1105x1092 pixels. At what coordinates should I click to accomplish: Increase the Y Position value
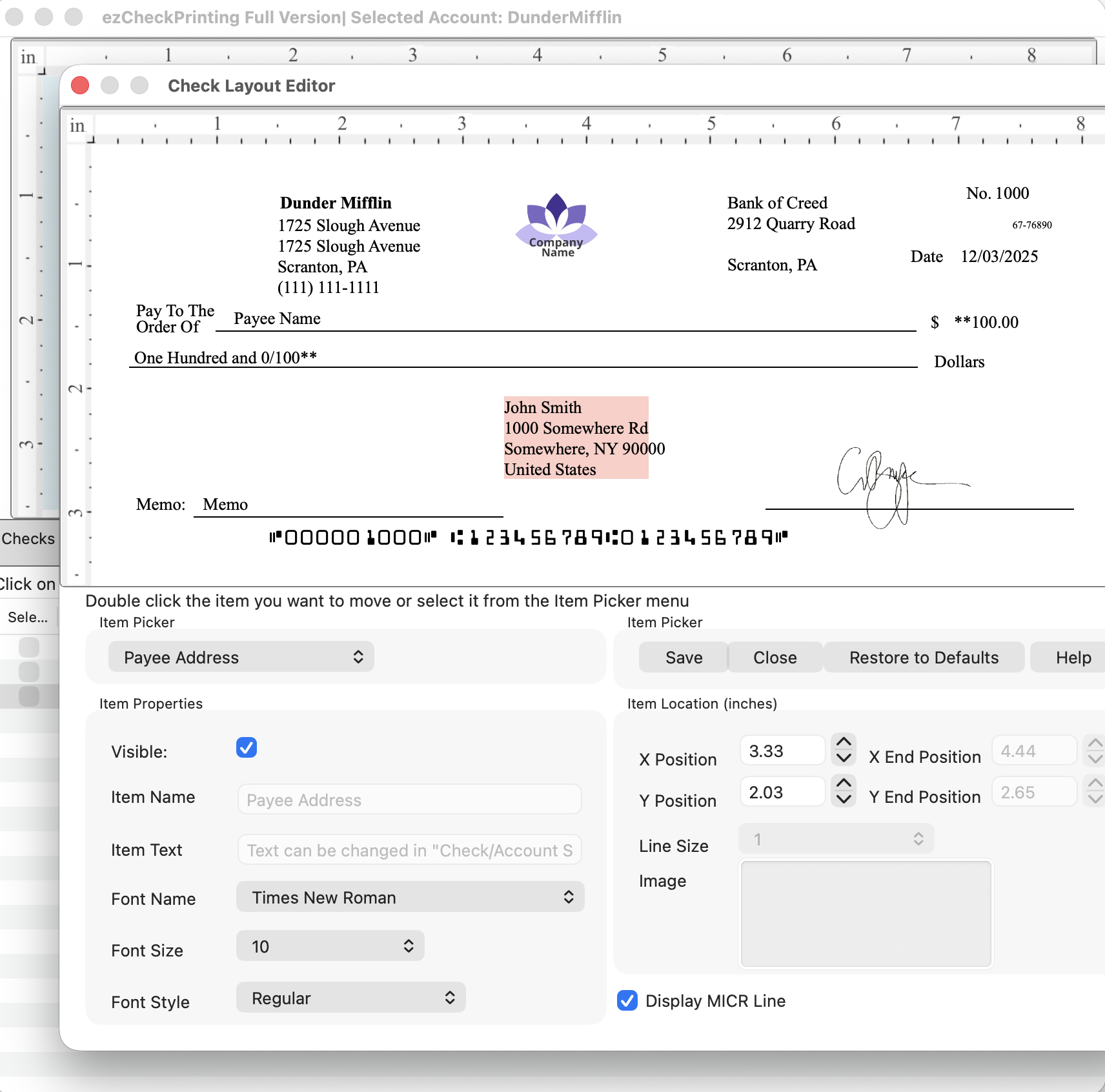click(x=844, y=783)
